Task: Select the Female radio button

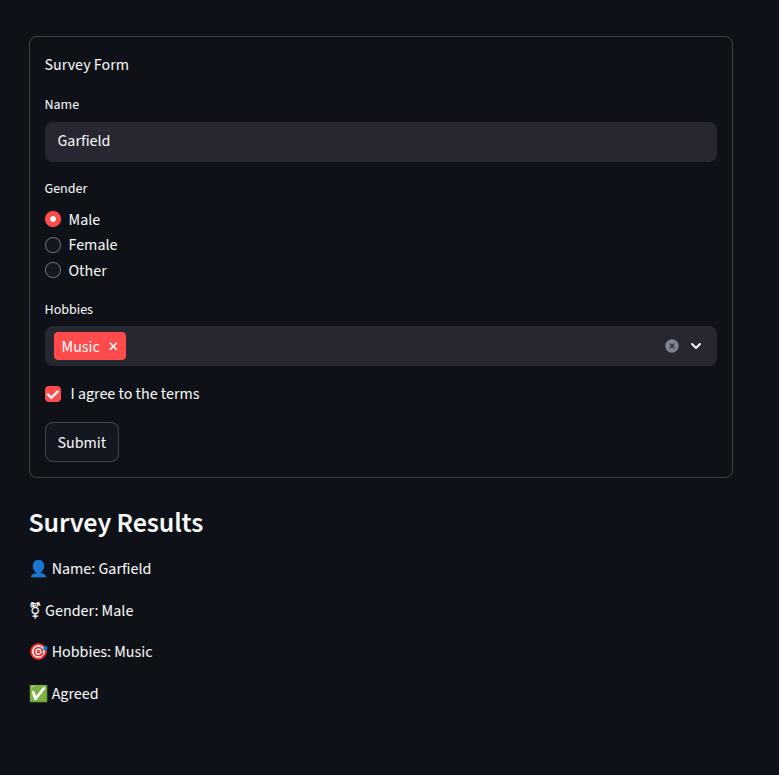Action: (x=53, y=245)
